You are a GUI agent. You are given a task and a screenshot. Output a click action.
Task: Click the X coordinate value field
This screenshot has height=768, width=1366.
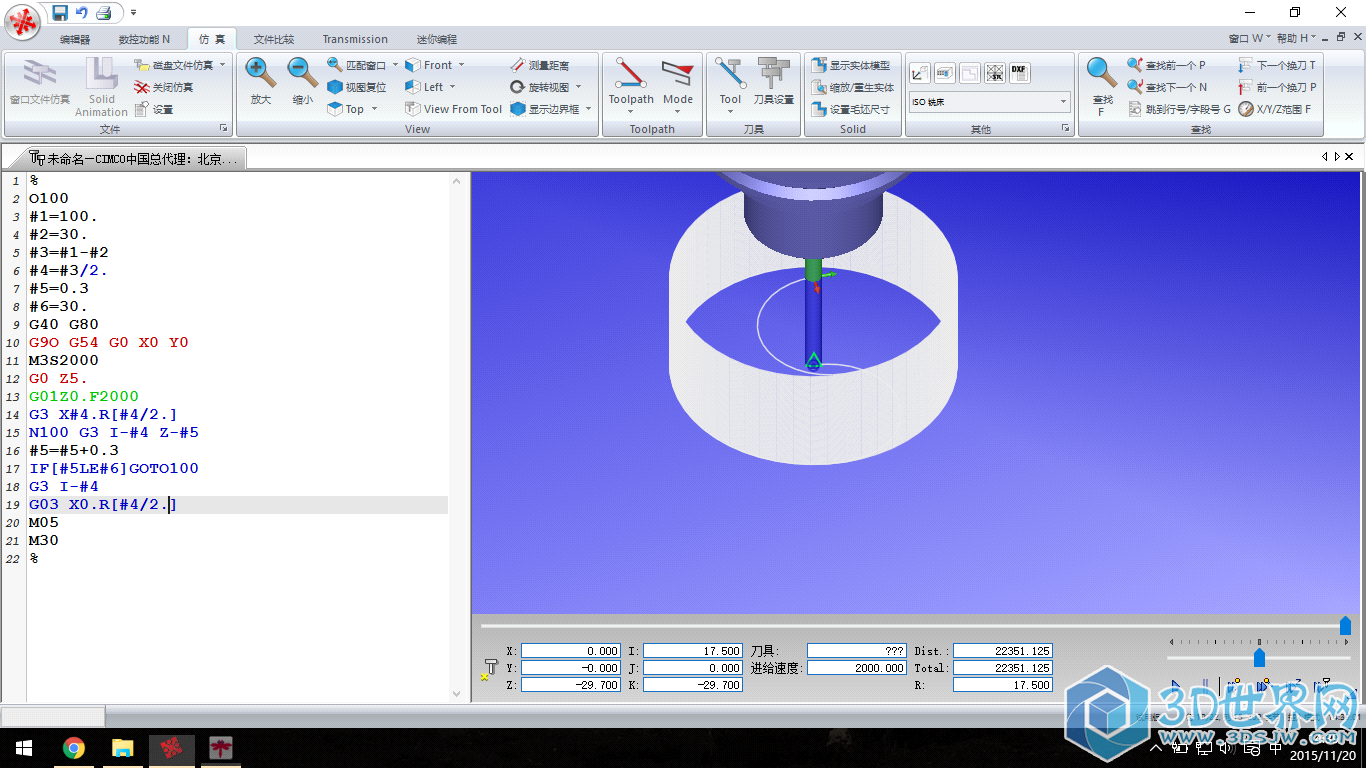[x=570, y=651]
